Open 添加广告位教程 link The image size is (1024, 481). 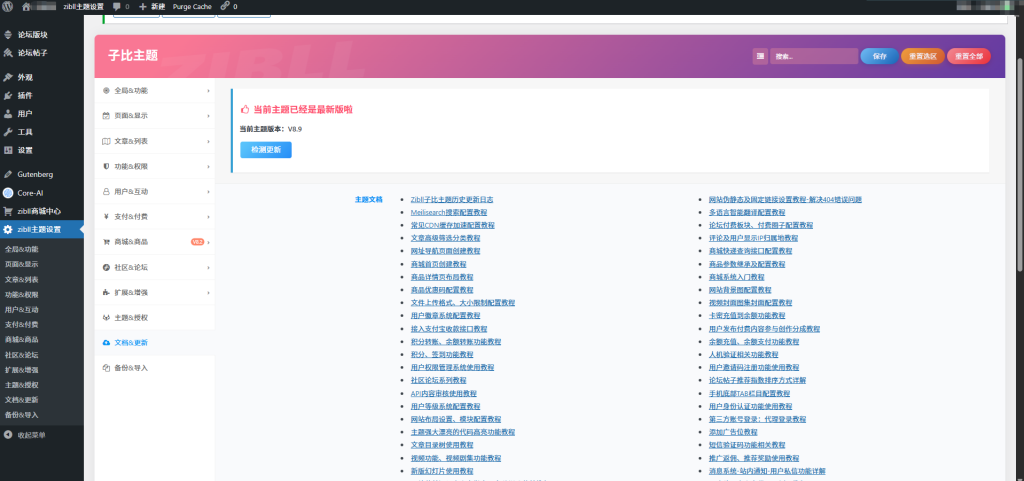(x=733, y=432)
